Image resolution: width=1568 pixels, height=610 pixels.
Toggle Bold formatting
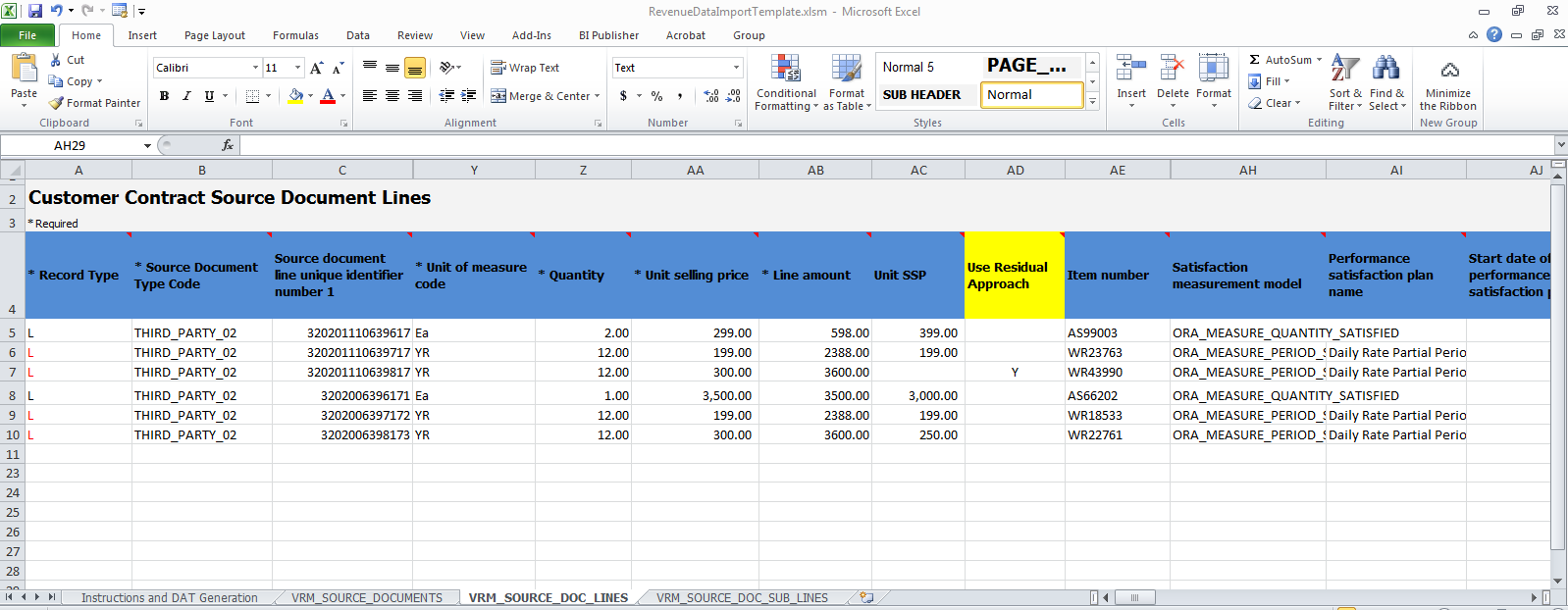(x=164, y=96)
